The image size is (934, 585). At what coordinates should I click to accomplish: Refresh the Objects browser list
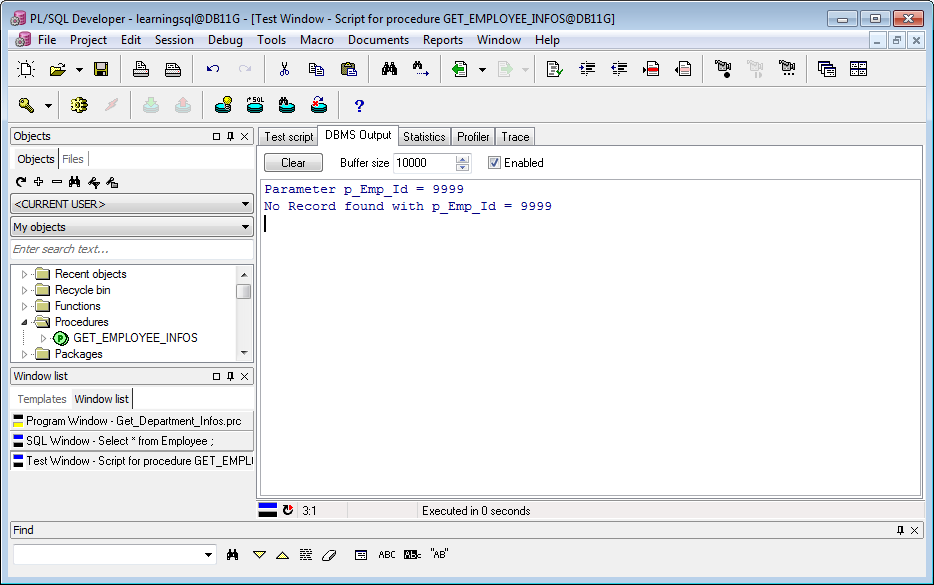[x=21, y=182]
